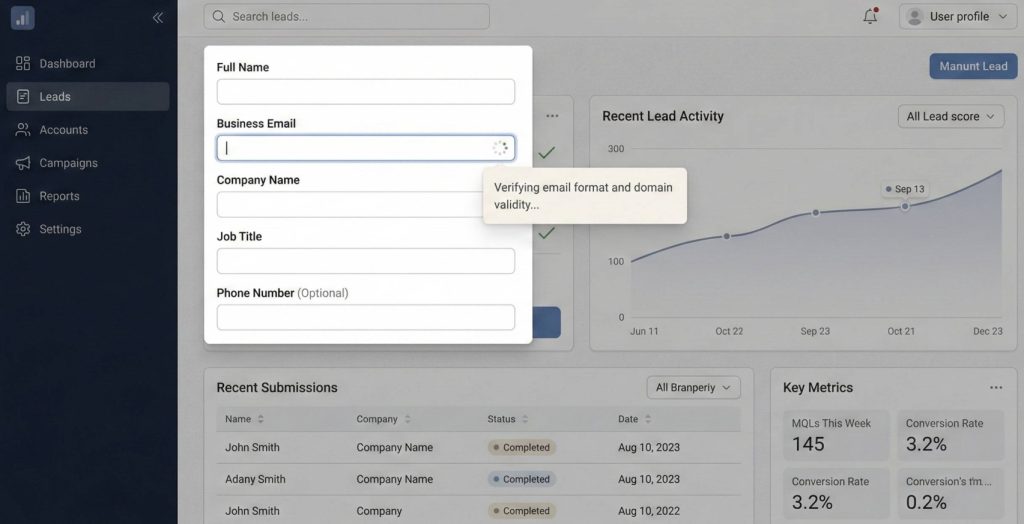This screenshot has width=1024, height=524.
Task: Click the Manunt Lead button
Action: point(973,66)
